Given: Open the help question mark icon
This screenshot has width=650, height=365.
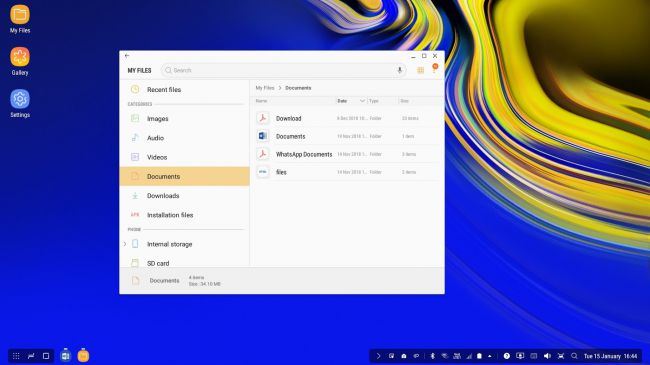Looking at the screenshot, I should [507, 356].
